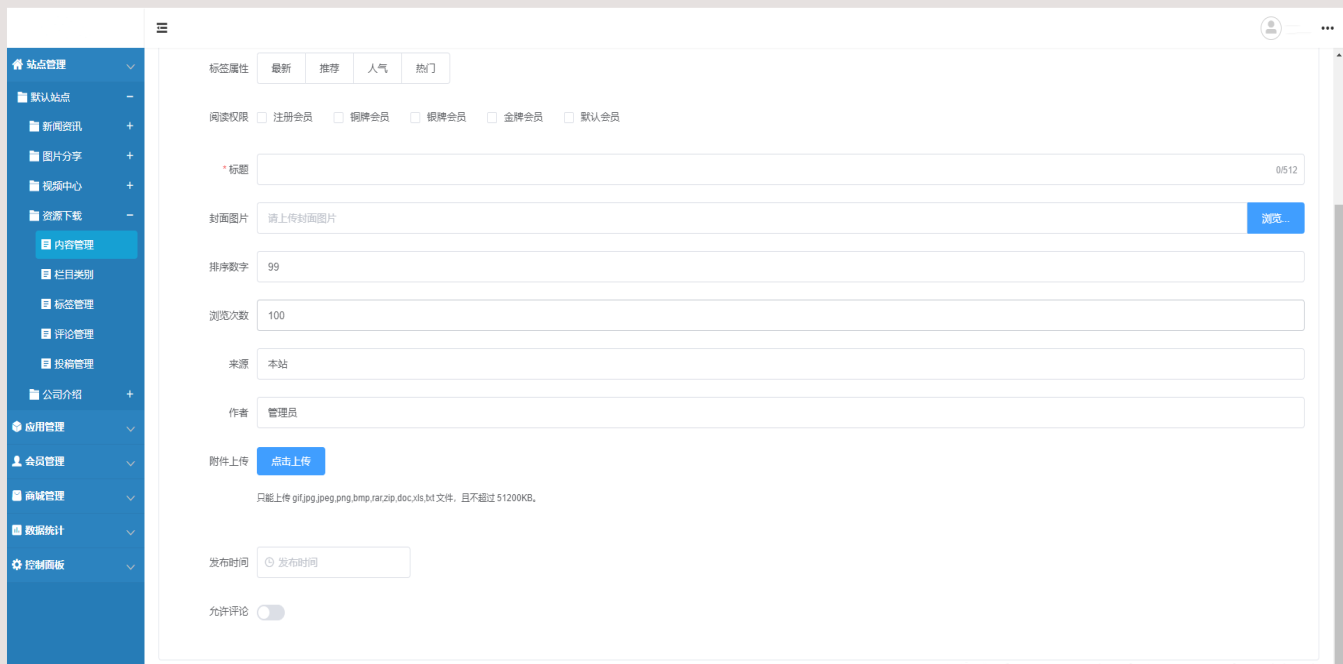
Task: Click the 浏览... cover image button
Action: tap(1275, 218)
